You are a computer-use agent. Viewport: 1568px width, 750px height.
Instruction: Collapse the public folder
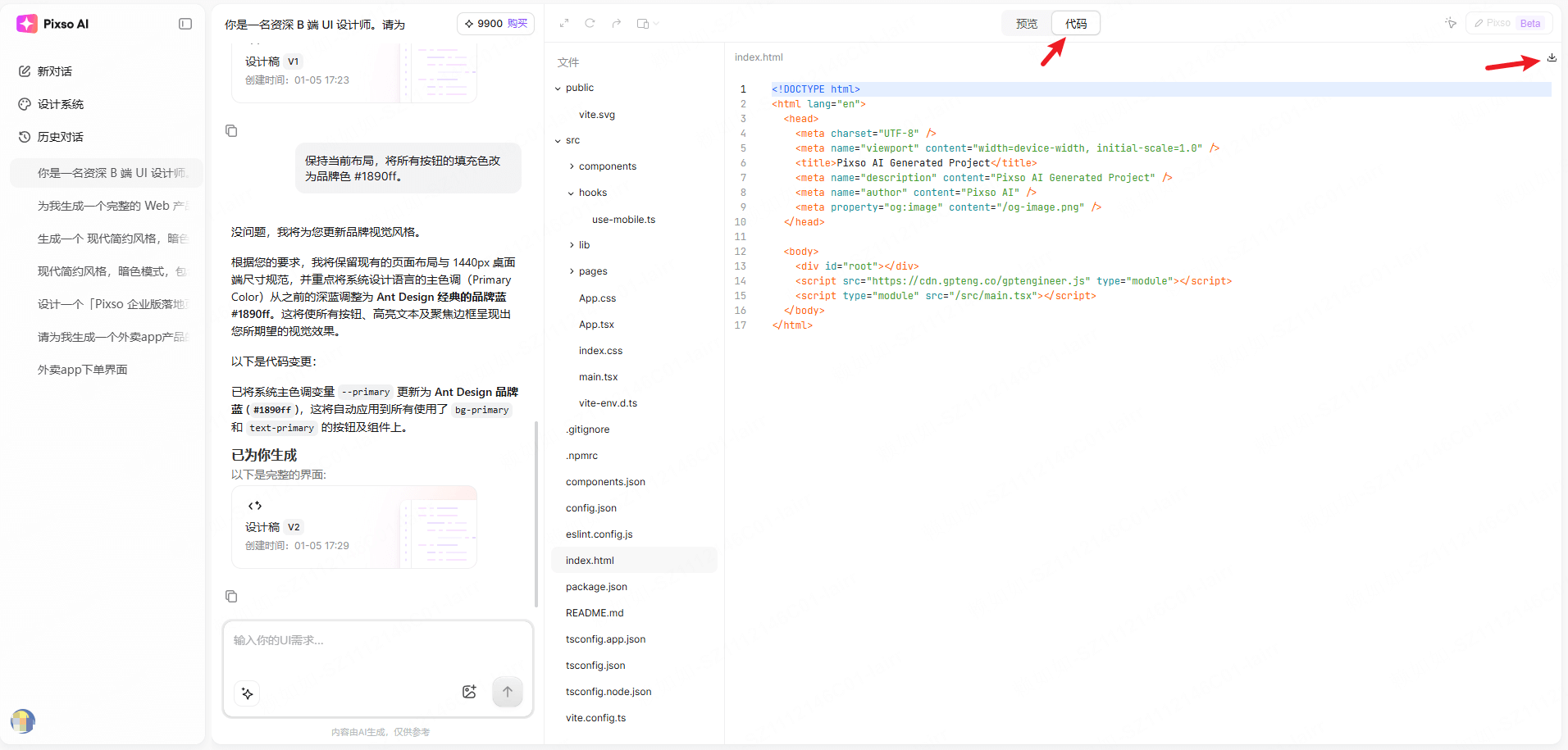point(558,88)
